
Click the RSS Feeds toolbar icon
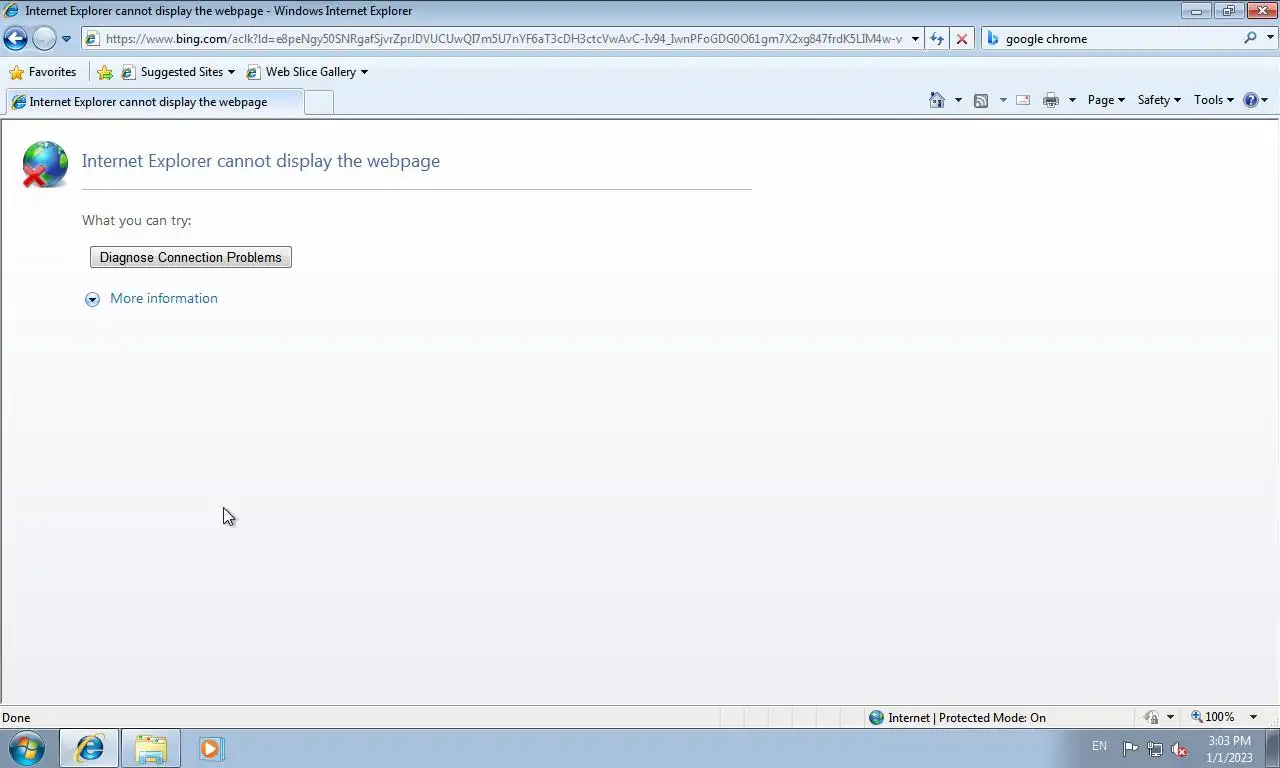981,100
